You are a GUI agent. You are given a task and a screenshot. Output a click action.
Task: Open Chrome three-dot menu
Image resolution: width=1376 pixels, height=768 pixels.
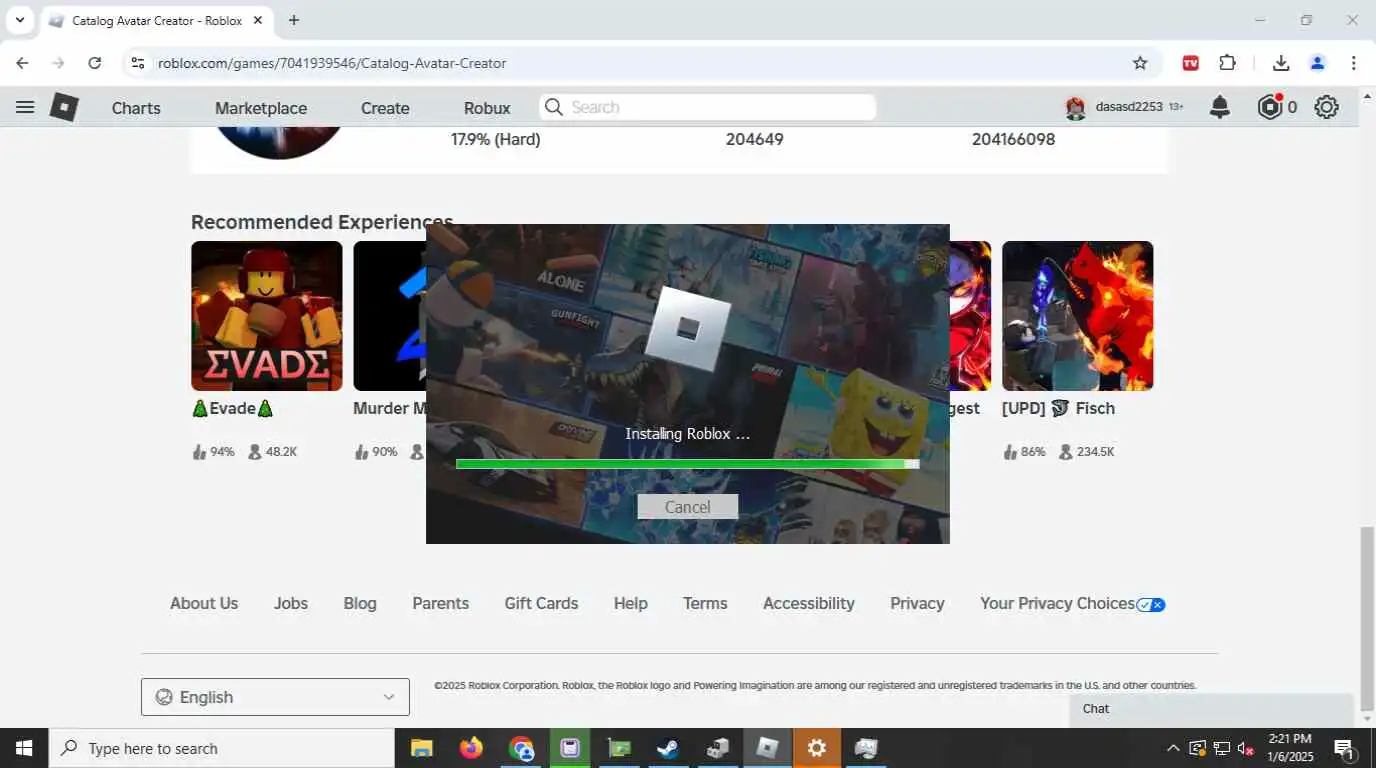[1353, 63]
